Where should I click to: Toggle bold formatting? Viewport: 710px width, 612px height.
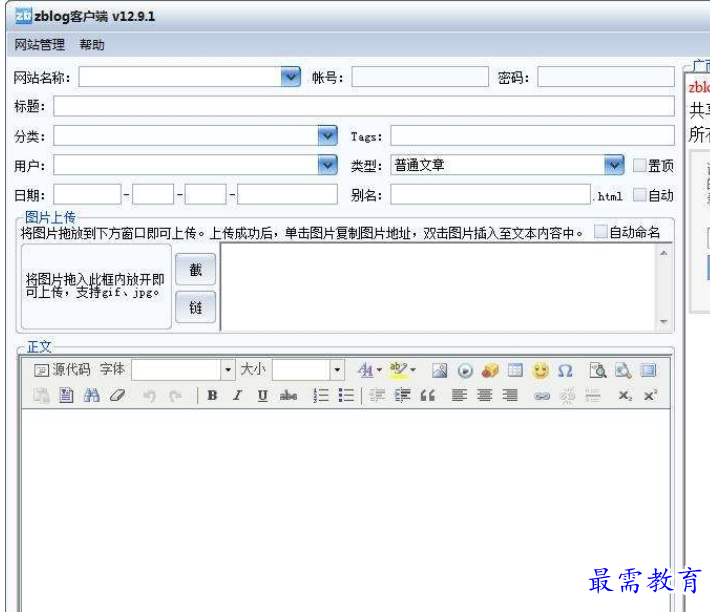[x=212, y=396]
